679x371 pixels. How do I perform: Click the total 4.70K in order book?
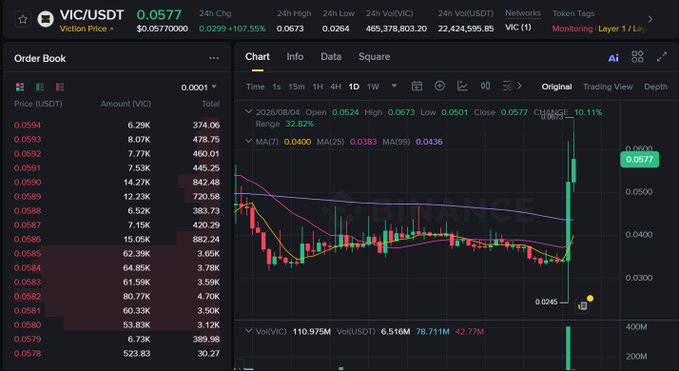pos(208,297)
